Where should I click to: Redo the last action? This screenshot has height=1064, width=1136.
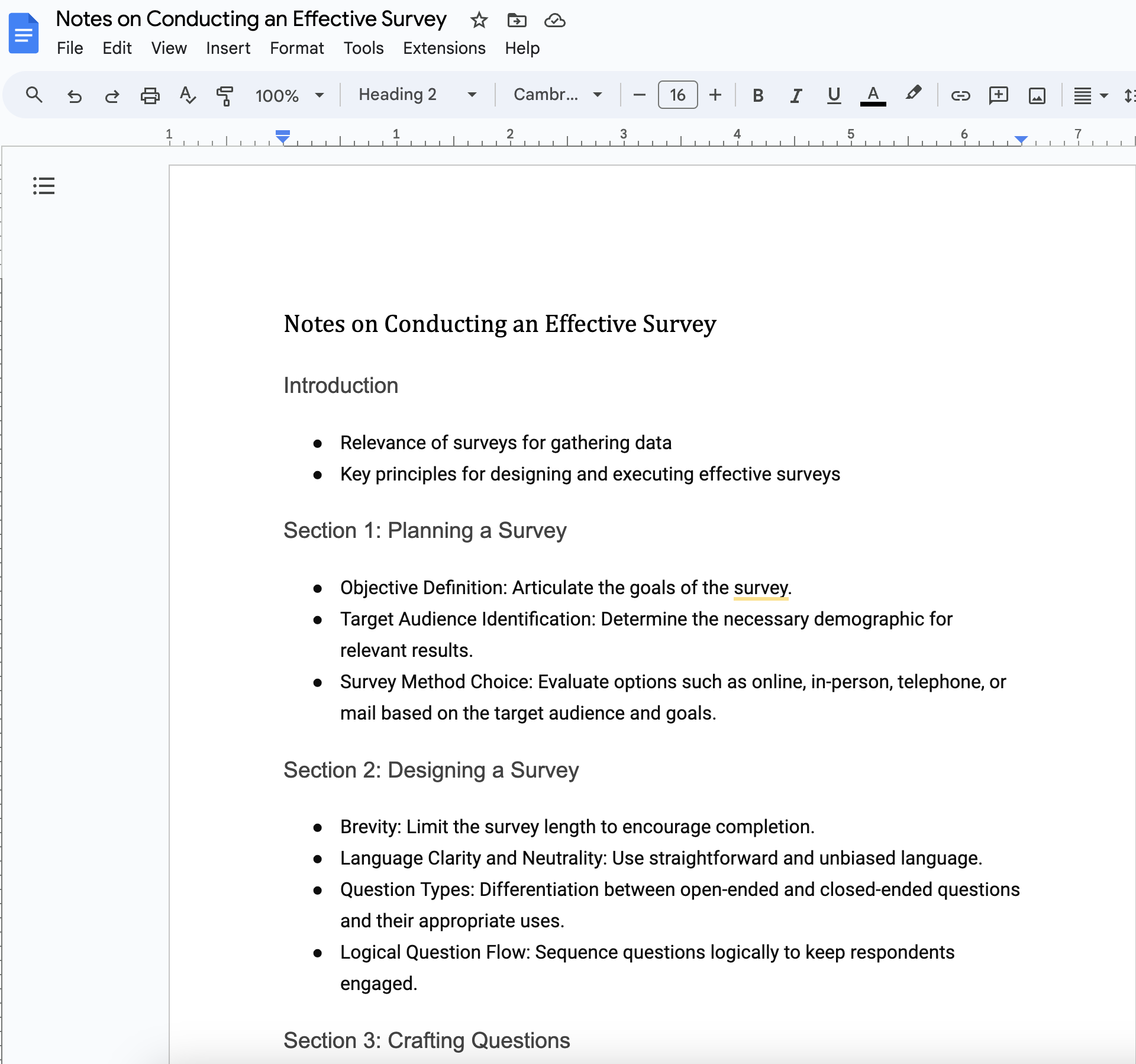click(x=112, y=95)
